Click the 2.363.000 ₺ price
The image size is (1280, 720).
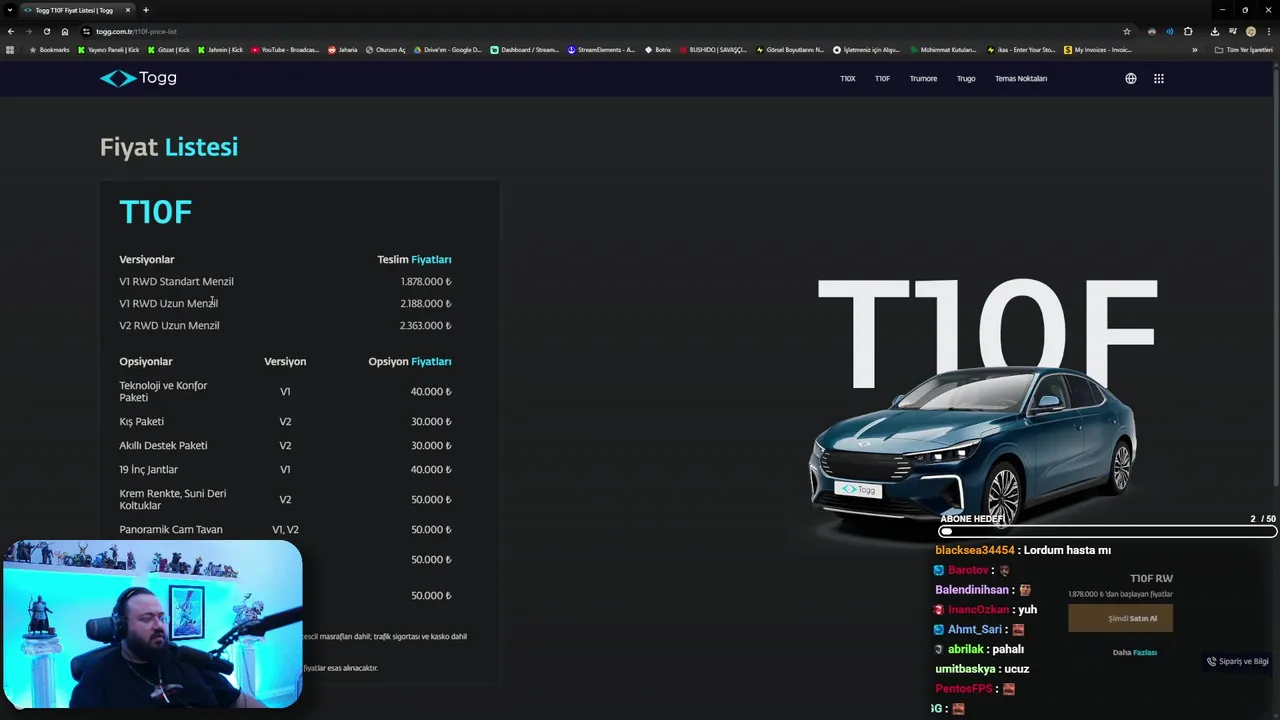click(426, 325)
